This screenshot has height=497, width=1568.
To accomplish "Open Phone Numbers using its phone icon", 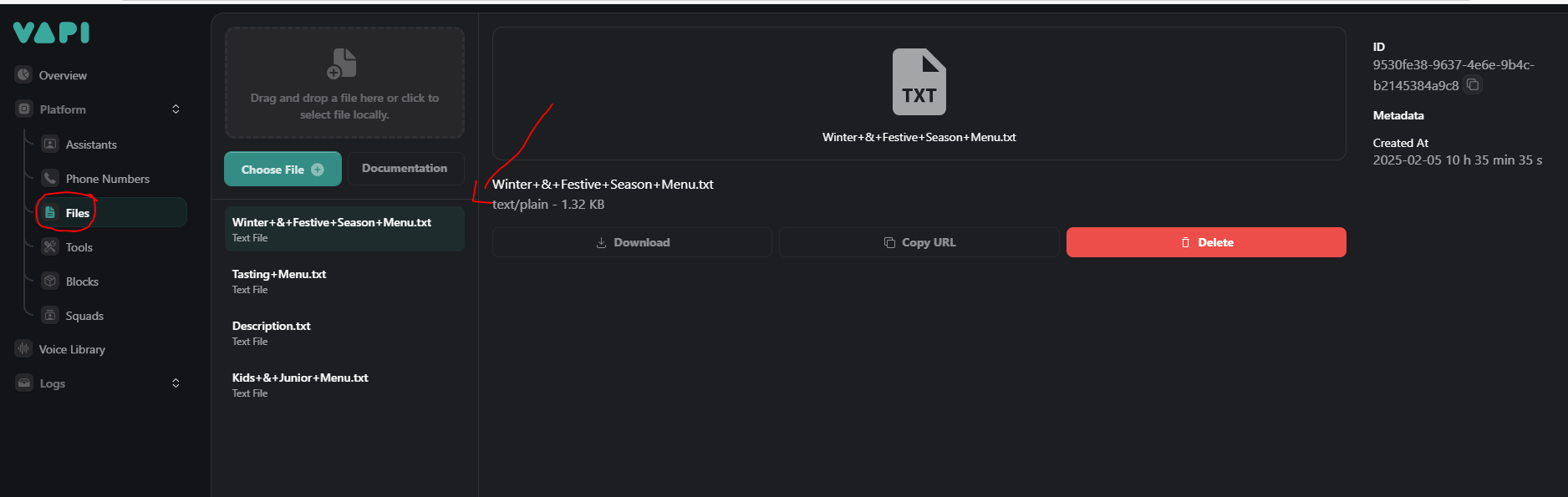I will pos(50,178).
